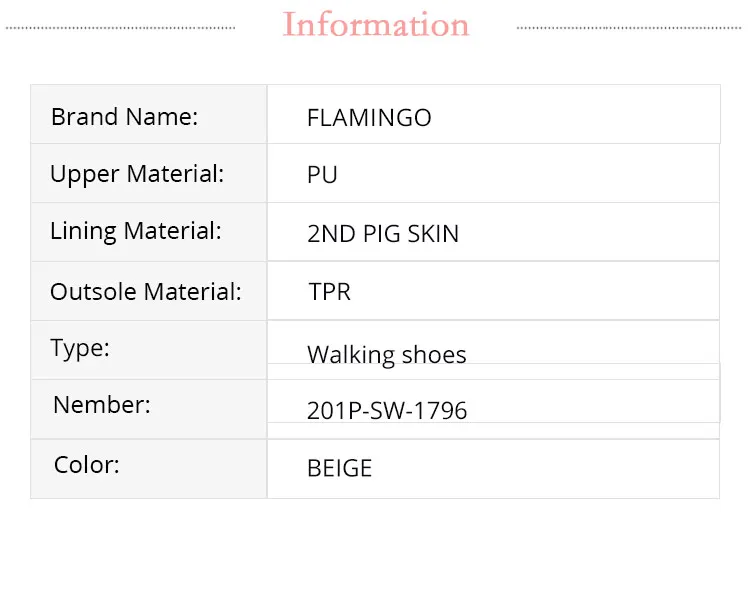Click the Outsole Material label
Image resolution: width=750 pixels, height=598 pixels.
pos(146,292)
